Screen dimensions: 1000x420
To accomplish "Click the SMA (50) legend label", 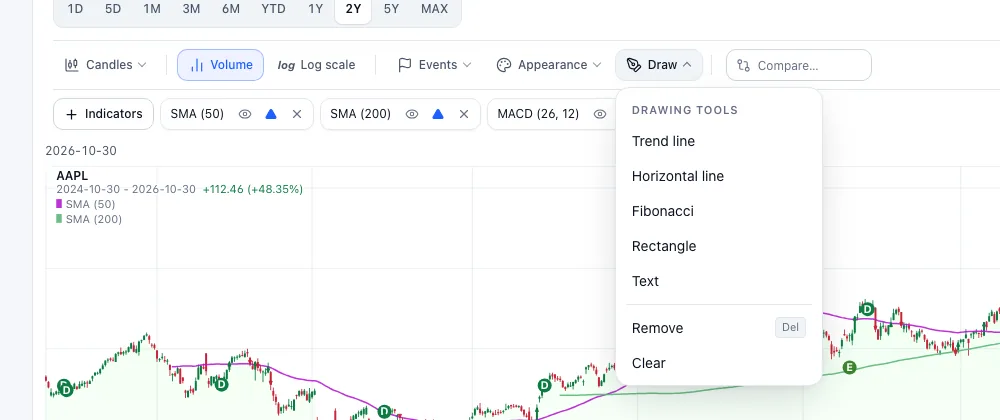I will tap(90, 205).
